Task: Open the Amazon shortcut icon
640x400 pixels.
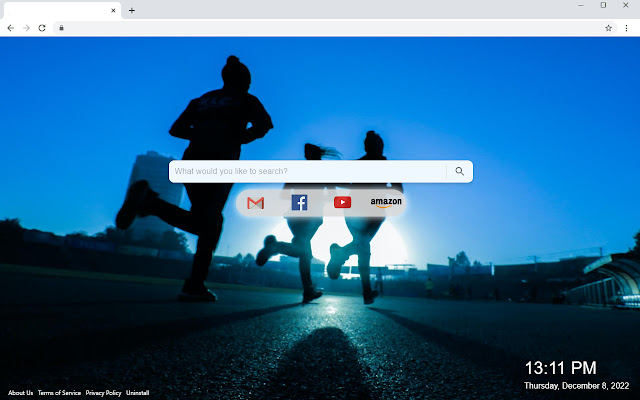Action: coord(386,202)
